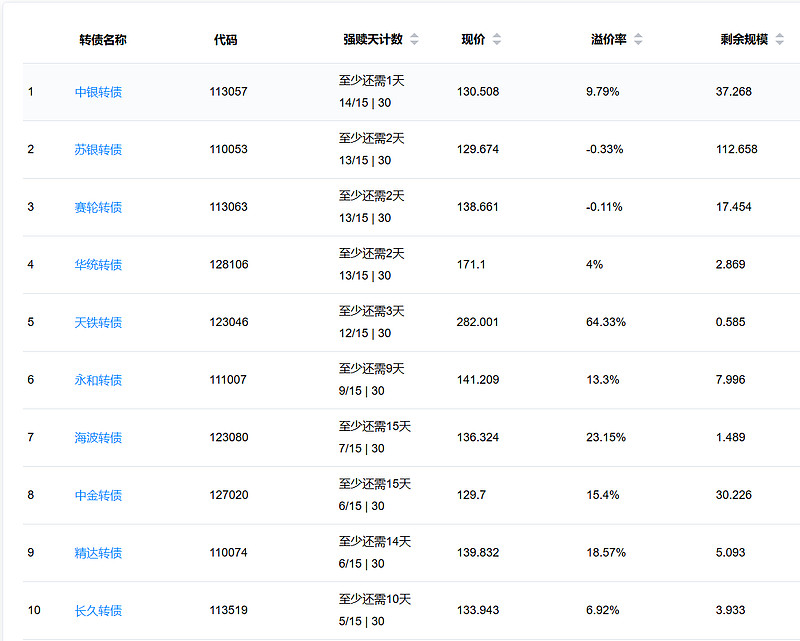
Task: Click premium rate 15.4%
Action: (603, 496)
